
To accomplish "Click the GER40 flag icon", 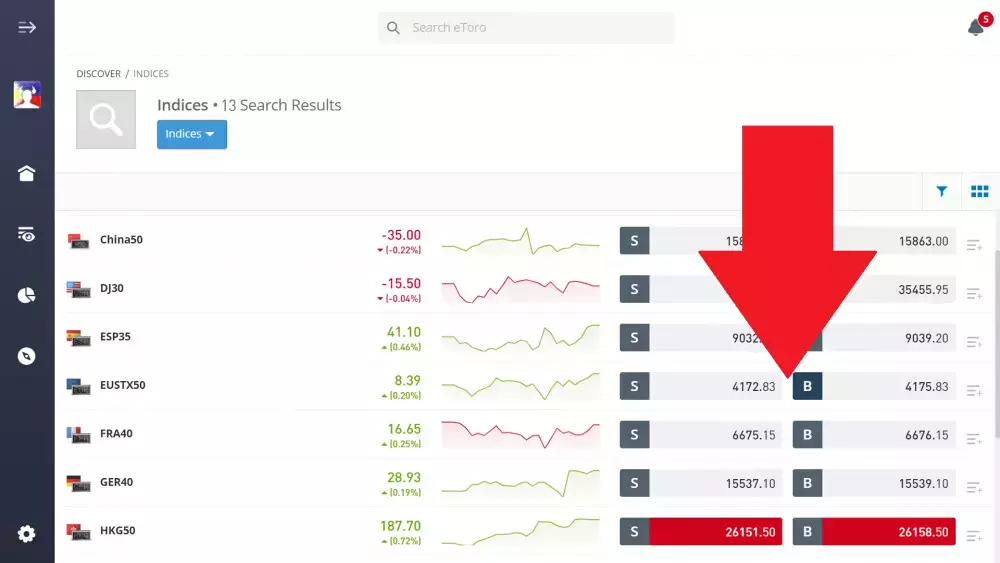I will (78, 483).
